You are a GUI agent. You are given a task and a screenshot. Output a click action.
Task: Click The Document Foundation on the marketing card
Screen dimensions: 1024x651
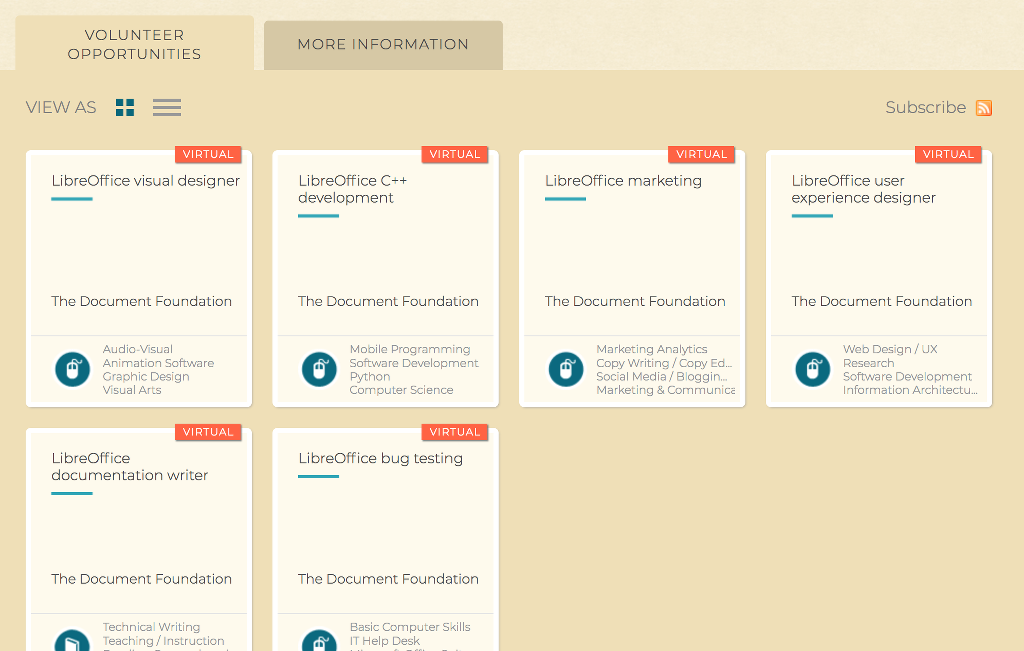[635, 301]
